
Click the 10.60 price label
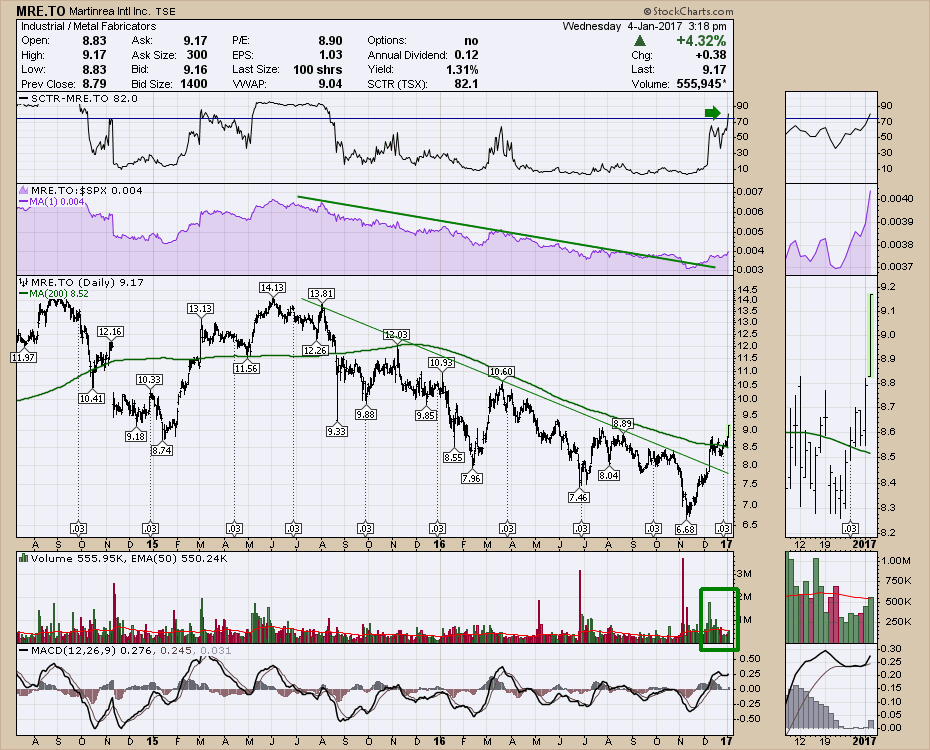tap(501, 372)
